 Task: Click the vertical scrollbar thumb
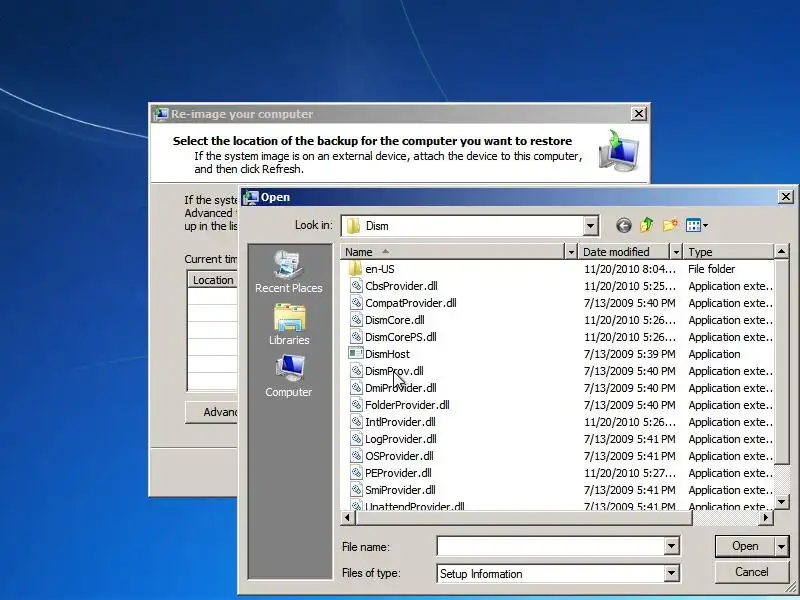coord(781,362)
